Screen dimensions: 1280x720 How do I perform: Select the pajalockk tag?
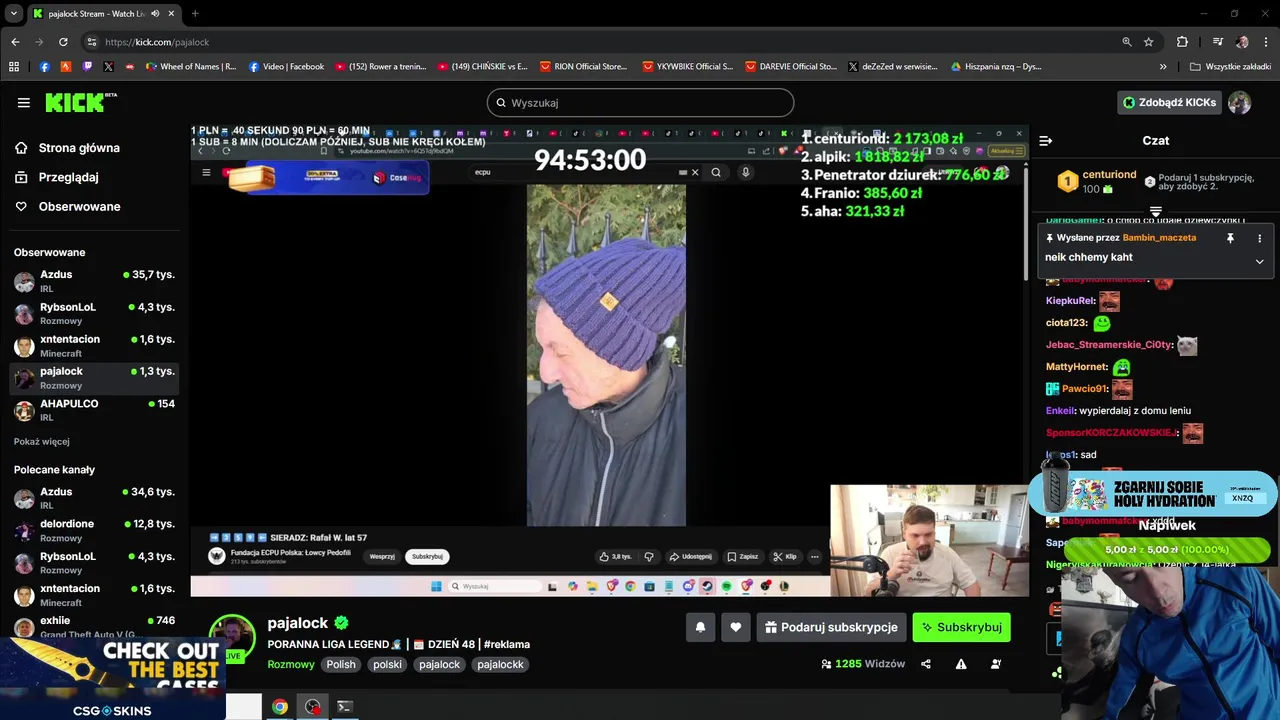[500, 664]
